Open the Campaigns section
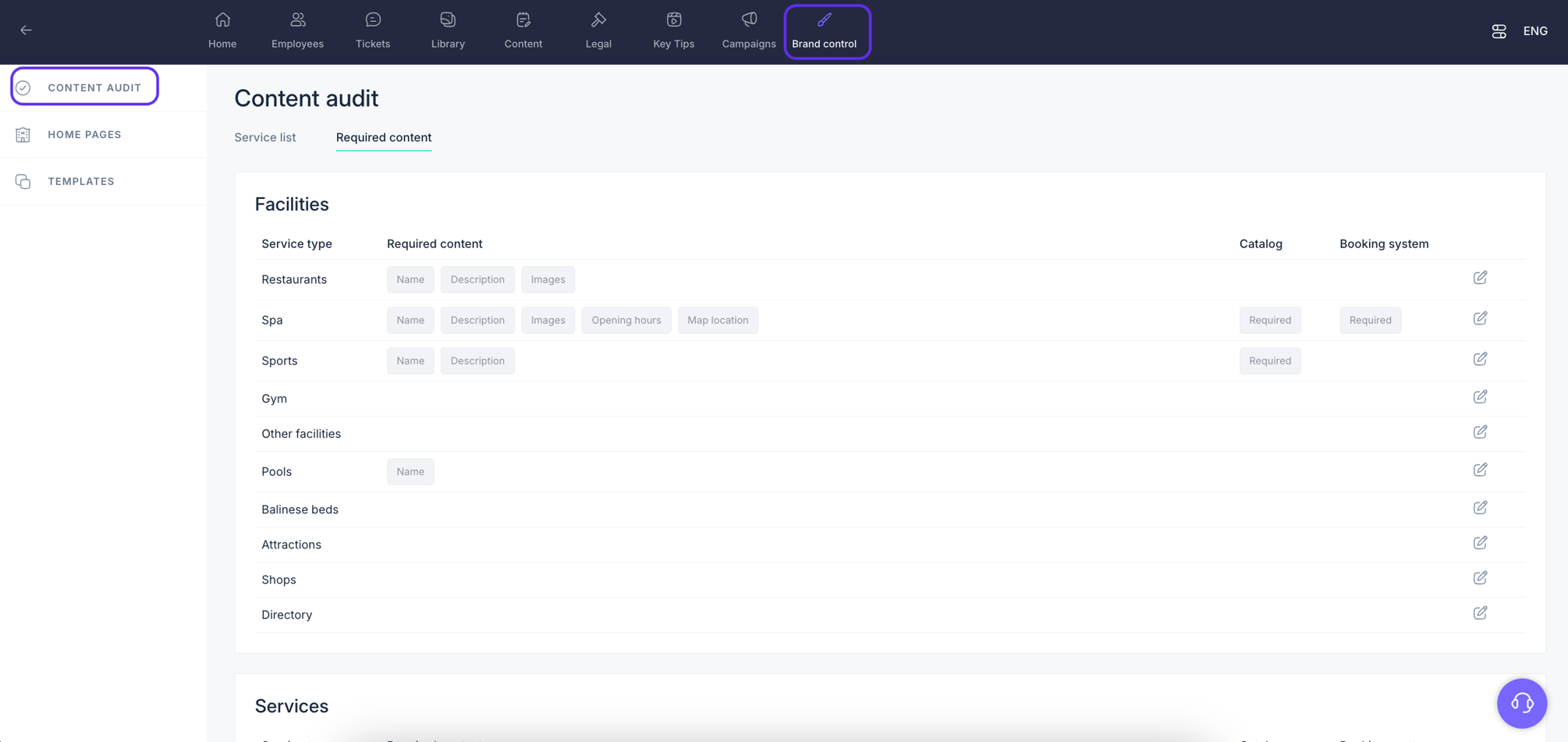The image size is (1568, 742). tap(749, 31)
